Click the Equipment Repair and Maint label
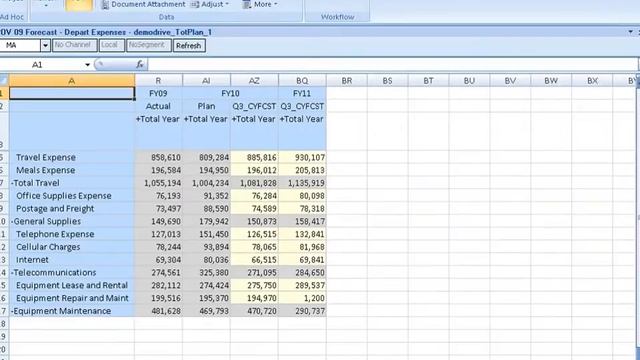This screenshot has height=360, width=640. coord(72,298)
